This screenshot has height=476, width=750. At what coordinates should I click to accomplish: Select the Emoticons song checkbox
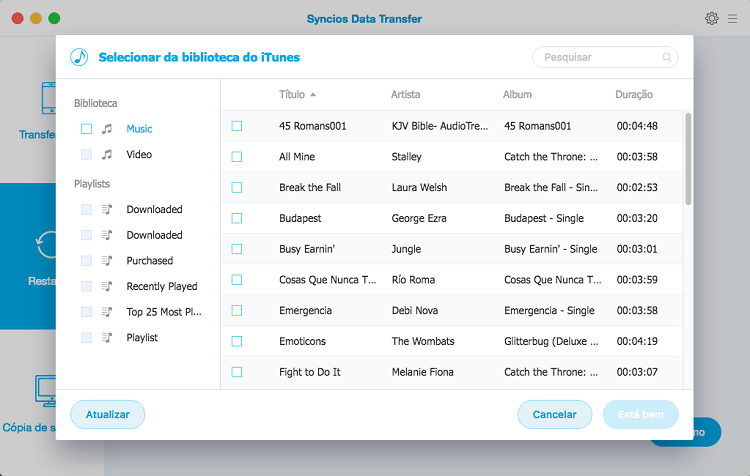tap(237, 341)
